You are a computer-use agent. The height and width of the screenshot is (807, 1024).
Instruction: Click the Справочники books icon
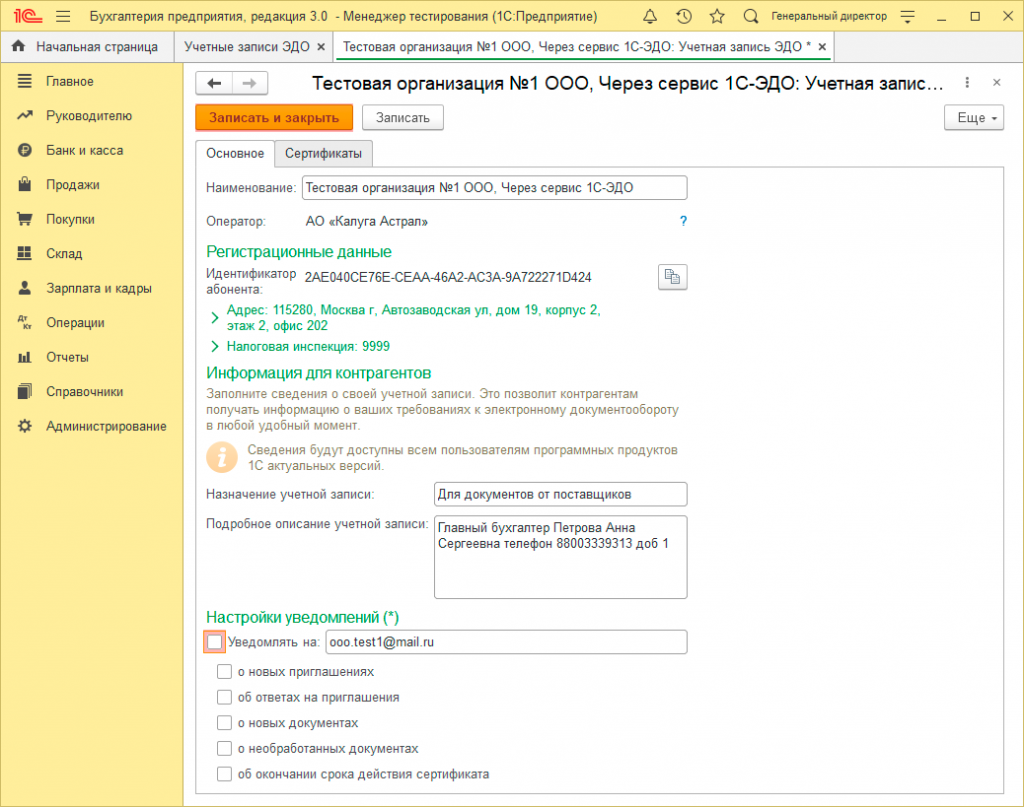24,391
